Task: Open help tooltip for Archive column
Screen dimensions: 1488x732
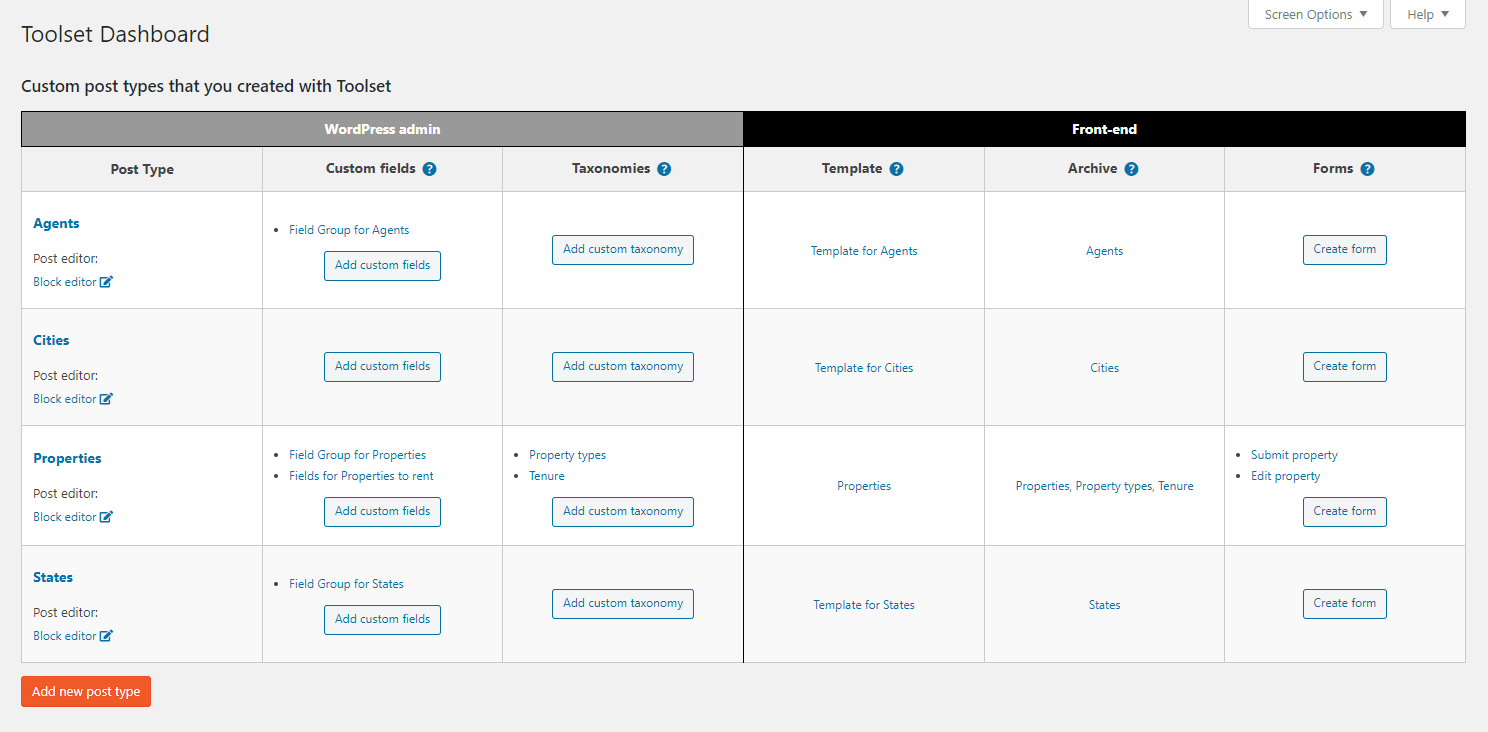Action: point(1131,169)
